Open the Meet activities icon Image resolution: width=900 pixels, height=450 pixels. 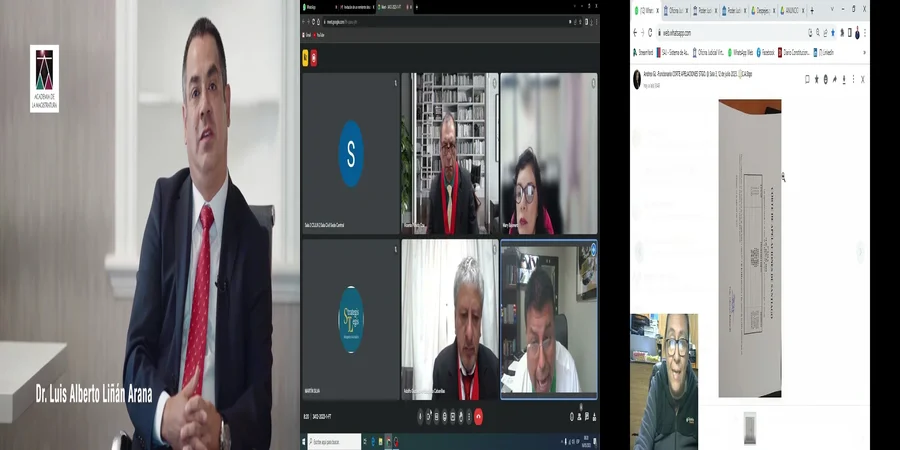click(594, 417)
